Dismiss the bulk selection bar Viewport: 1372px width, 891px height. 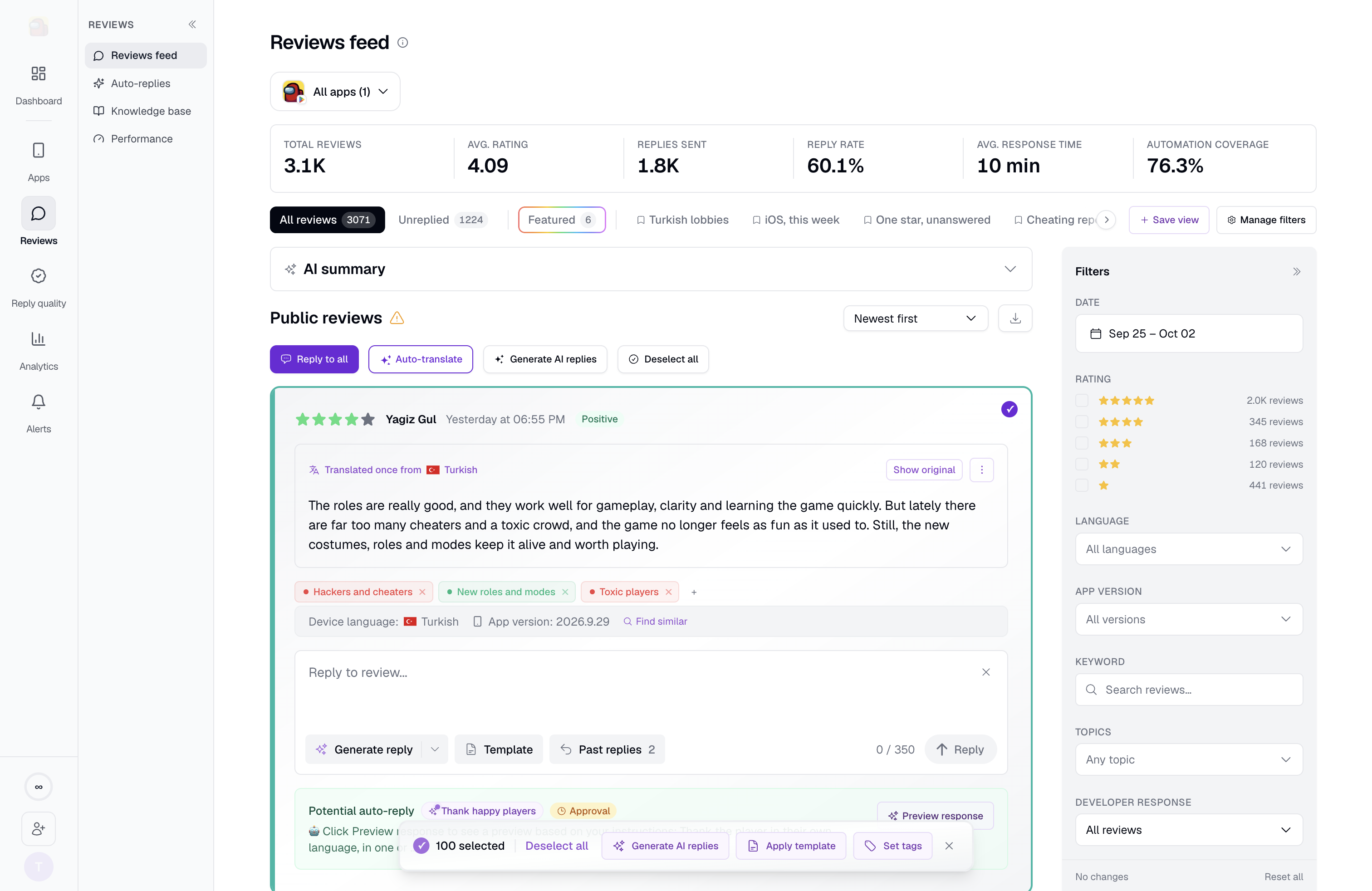coord(949,846)
